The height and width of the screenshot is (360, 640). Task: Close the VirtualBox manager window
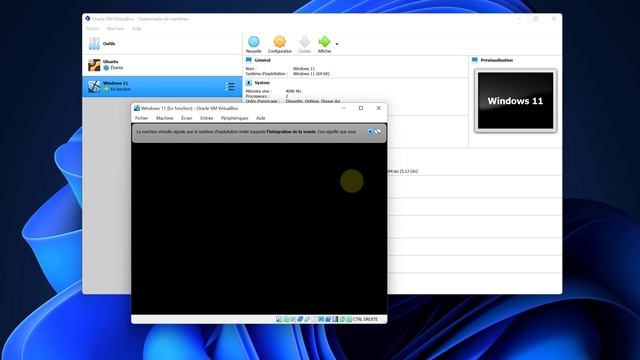[x=554, y=19]
